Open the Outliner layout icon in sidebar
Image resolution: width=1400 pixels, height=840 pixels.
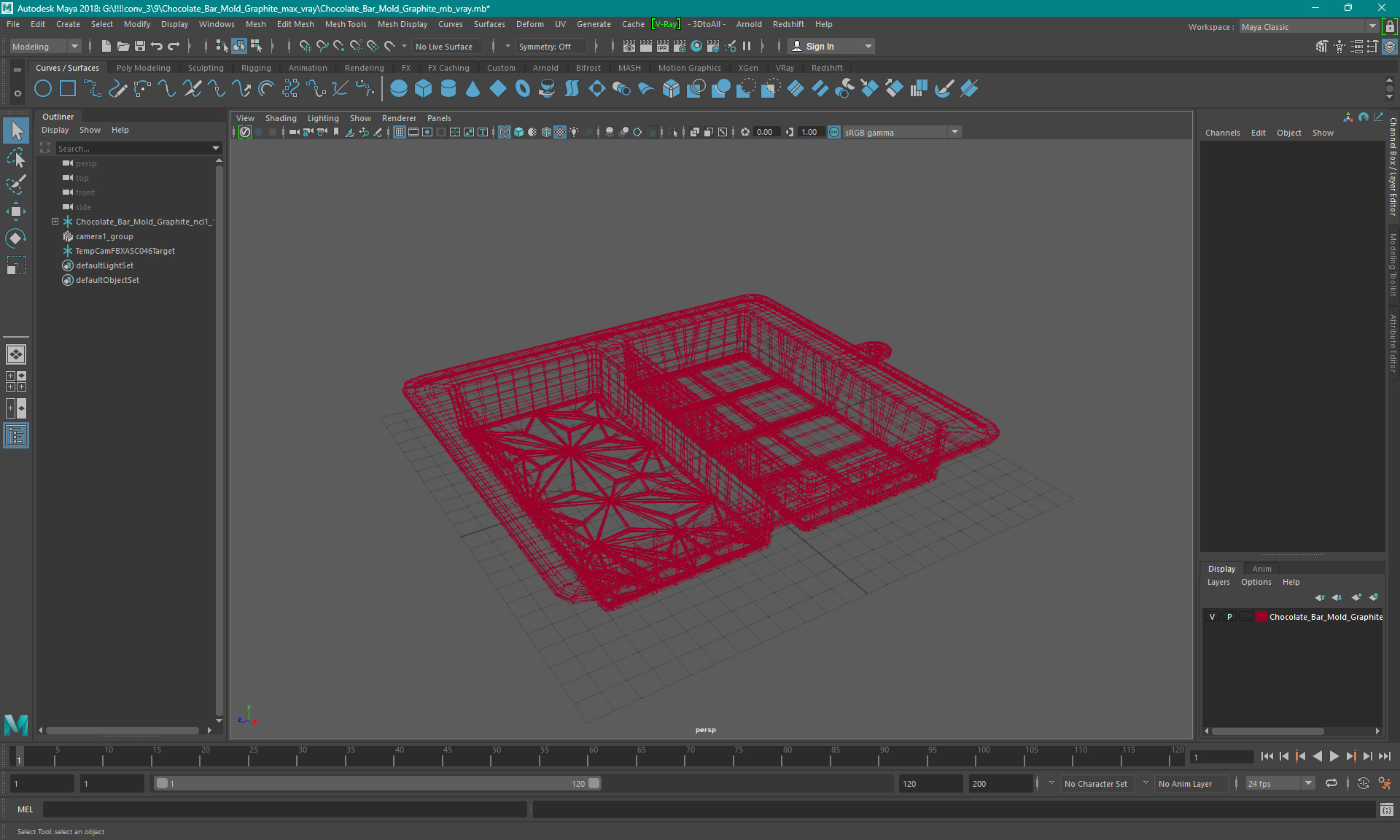click(x=16, y=436)
